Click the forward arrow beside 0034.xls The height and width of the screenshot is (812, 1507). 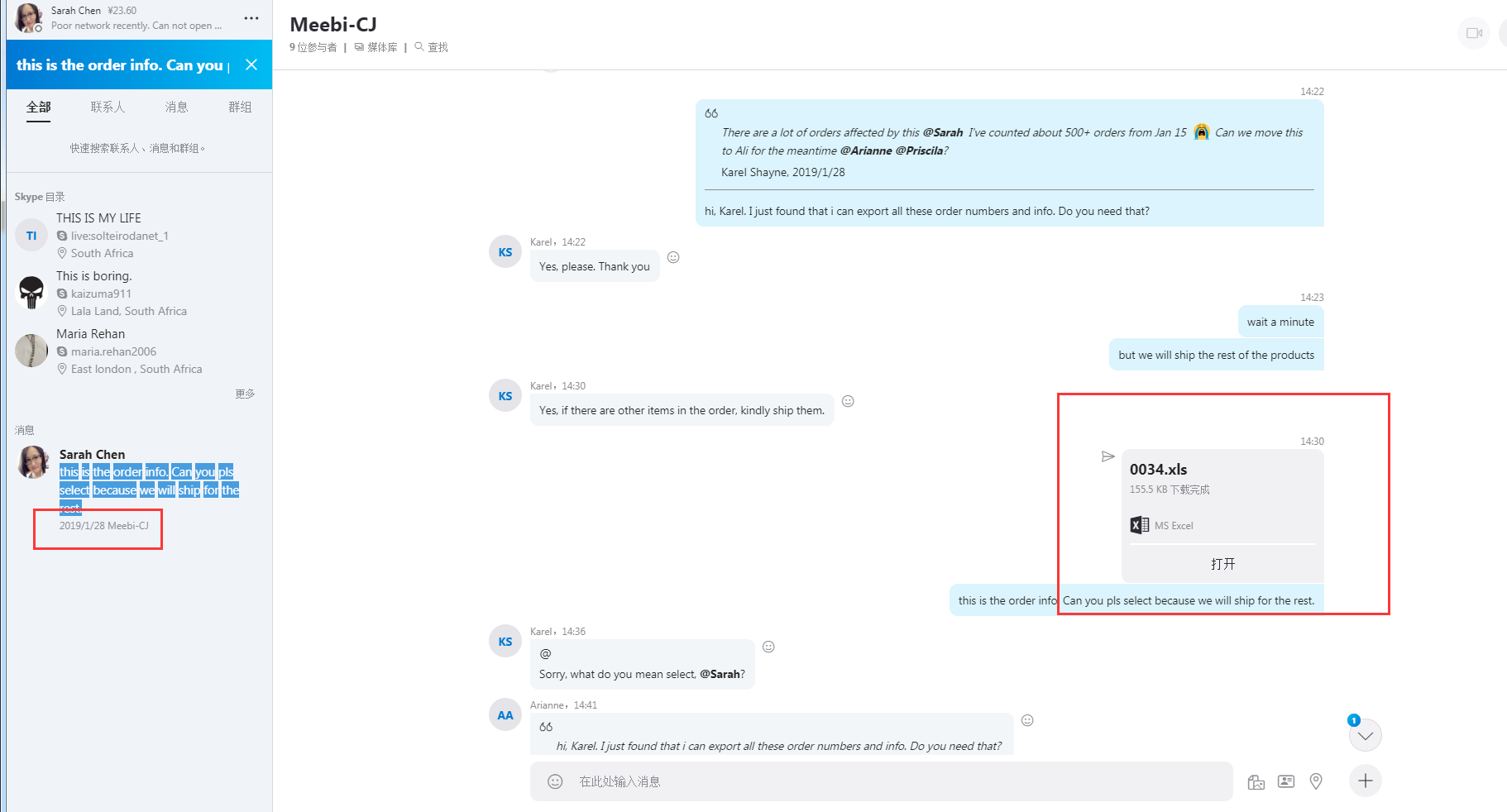click(x=1108, y=456)
